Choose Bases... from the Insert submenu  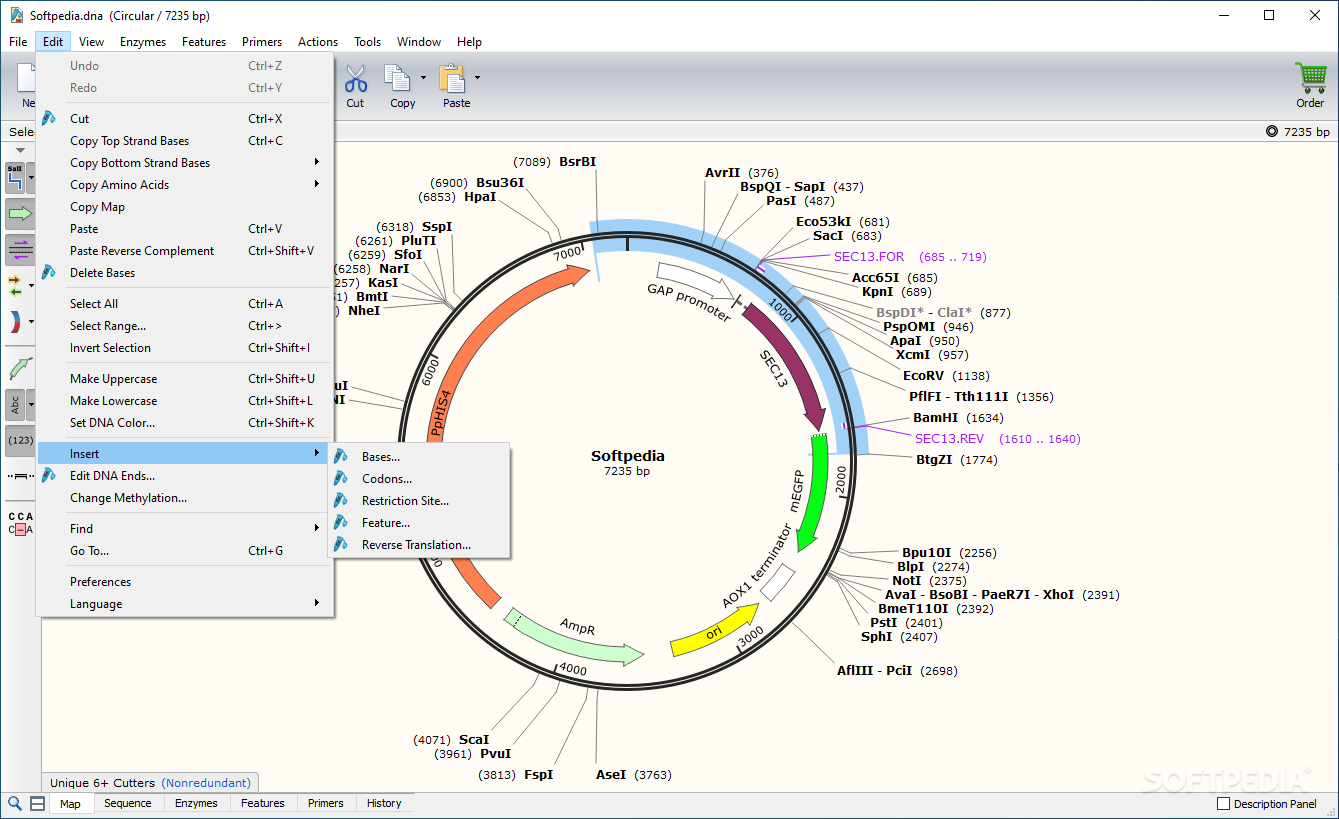pos(421,457)
